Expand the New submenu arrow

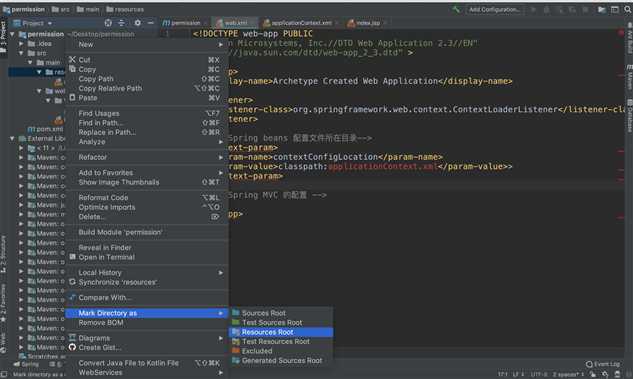(220, 44)
